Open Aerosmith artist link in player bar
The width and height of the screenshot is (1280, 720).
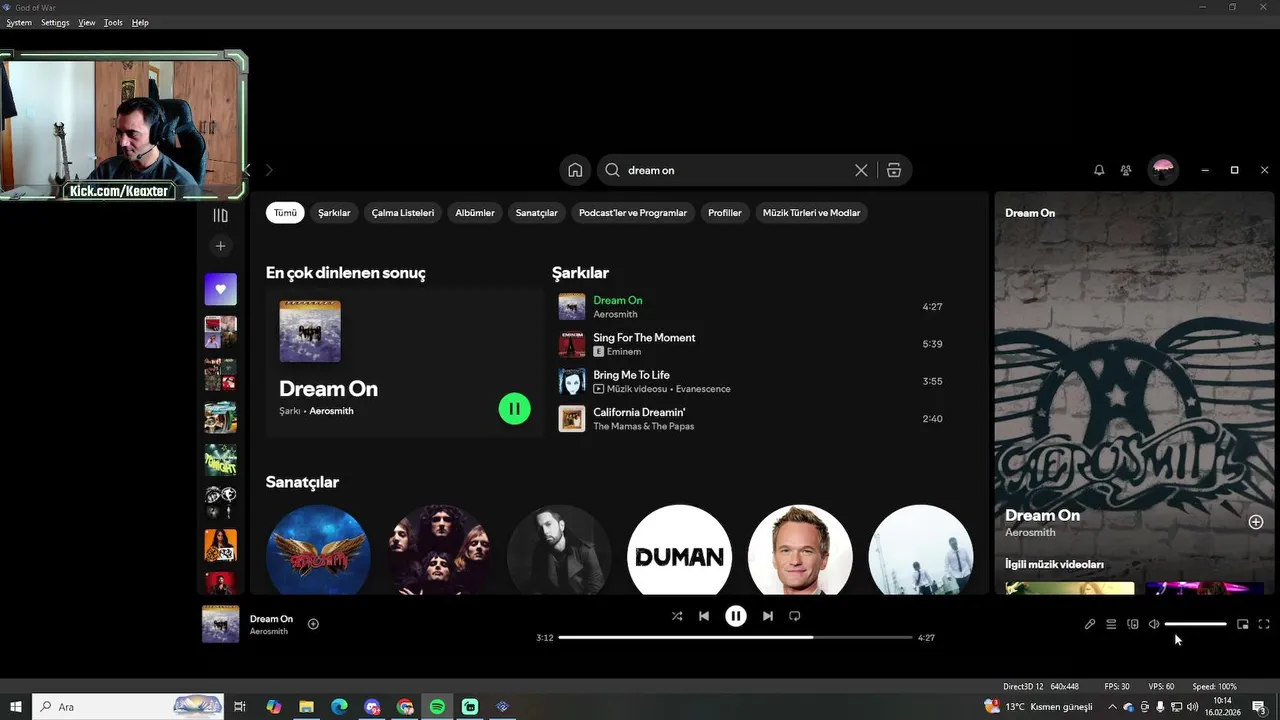pos(269,632)
